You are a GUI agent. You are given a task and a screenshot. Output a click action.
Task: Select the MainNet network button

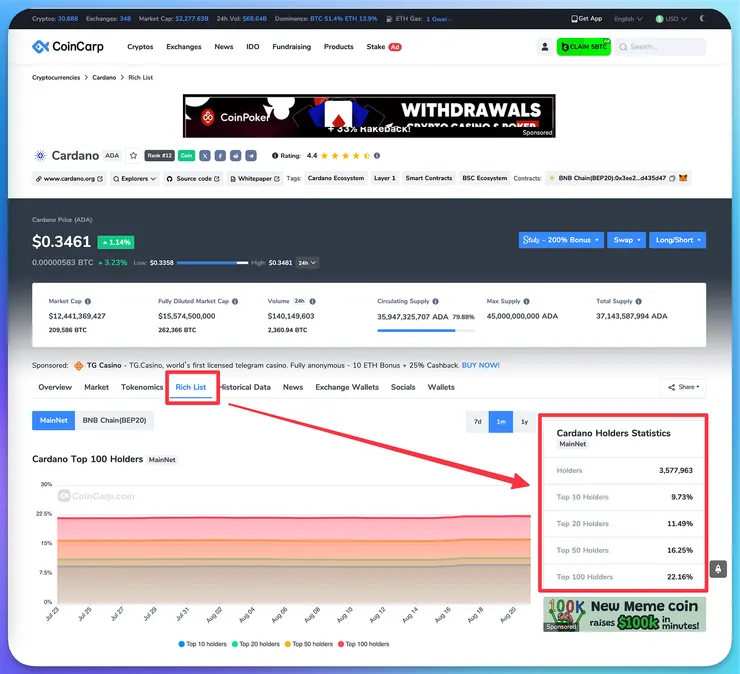tap(53, 421)
